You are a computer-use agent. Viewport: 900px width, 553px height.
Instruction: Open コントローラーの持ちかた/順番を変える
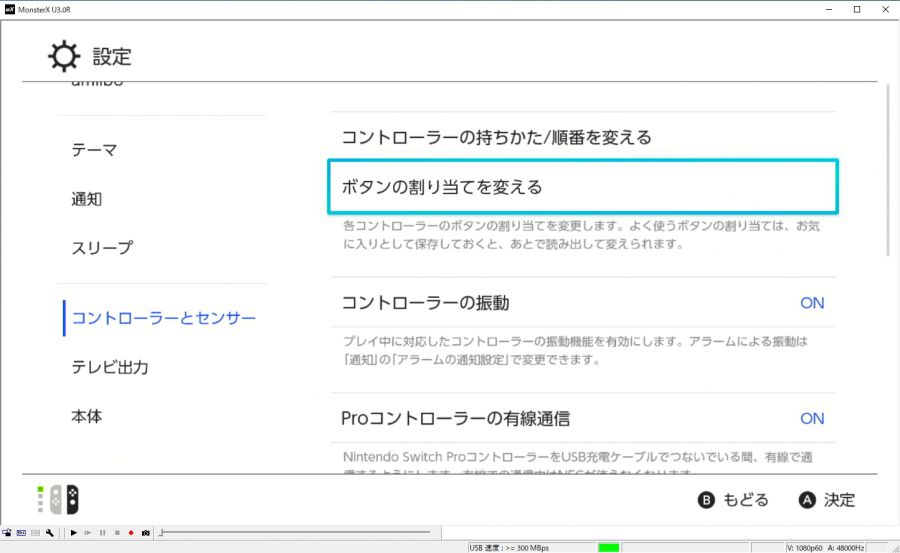pos(583,137)
